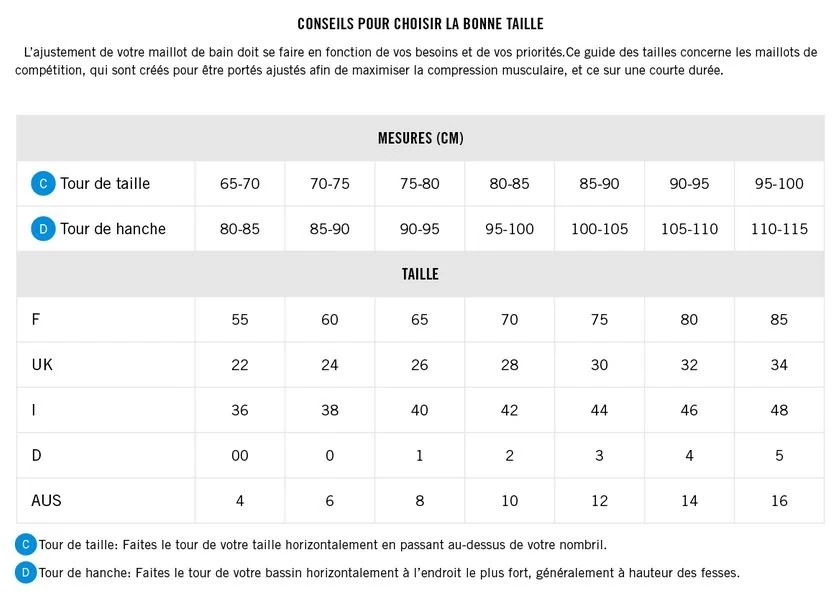
Task: Click the hip measurement footnote text
Action: click(389, 573)
